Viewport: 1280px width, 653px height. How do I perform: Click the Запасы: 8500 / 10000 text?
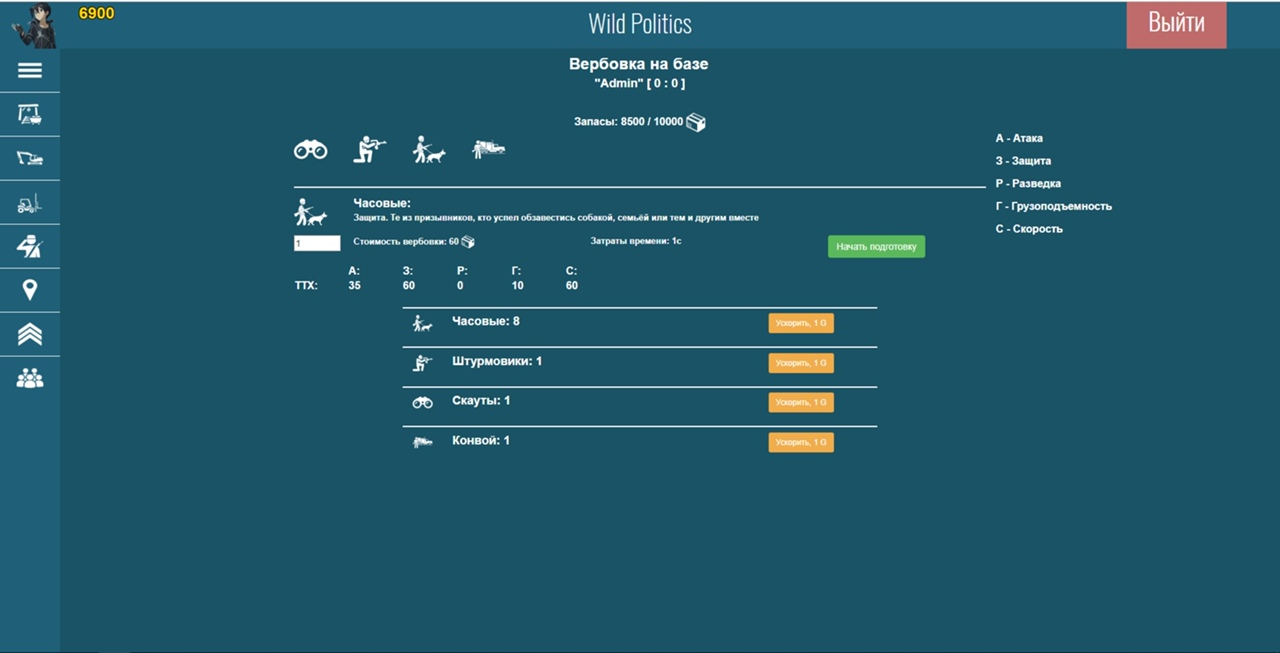click(628, 122)
